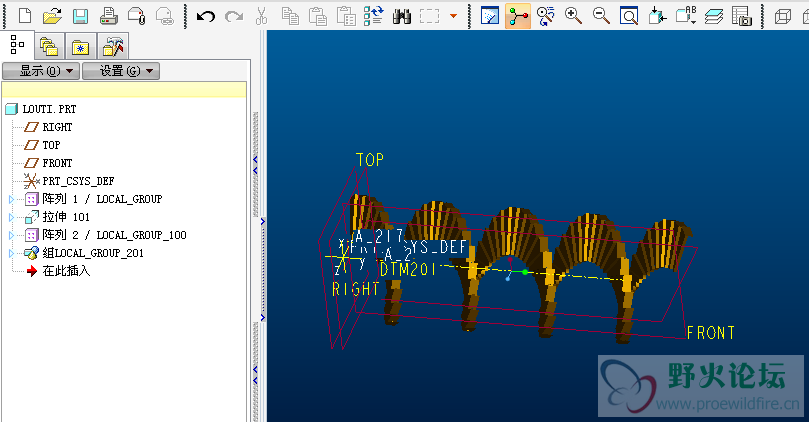This screenshot has height=422, width=809.
Task: Select 组LOCAL_GROUP_201 in tree
Action: tap(84, 253)
